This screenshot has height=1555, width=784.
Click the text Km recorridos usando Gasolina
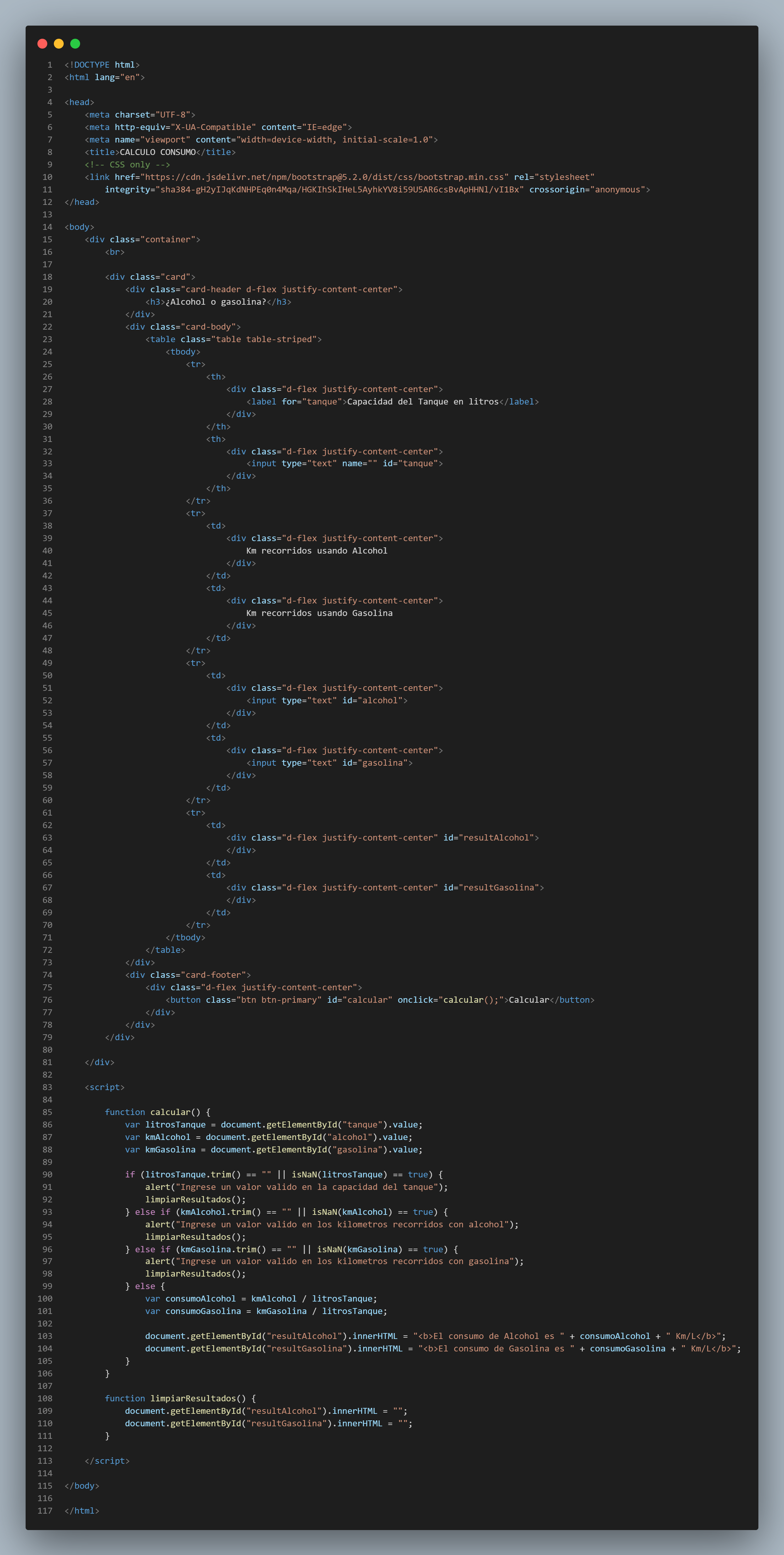pyautogui.click(x=319, y=613)
